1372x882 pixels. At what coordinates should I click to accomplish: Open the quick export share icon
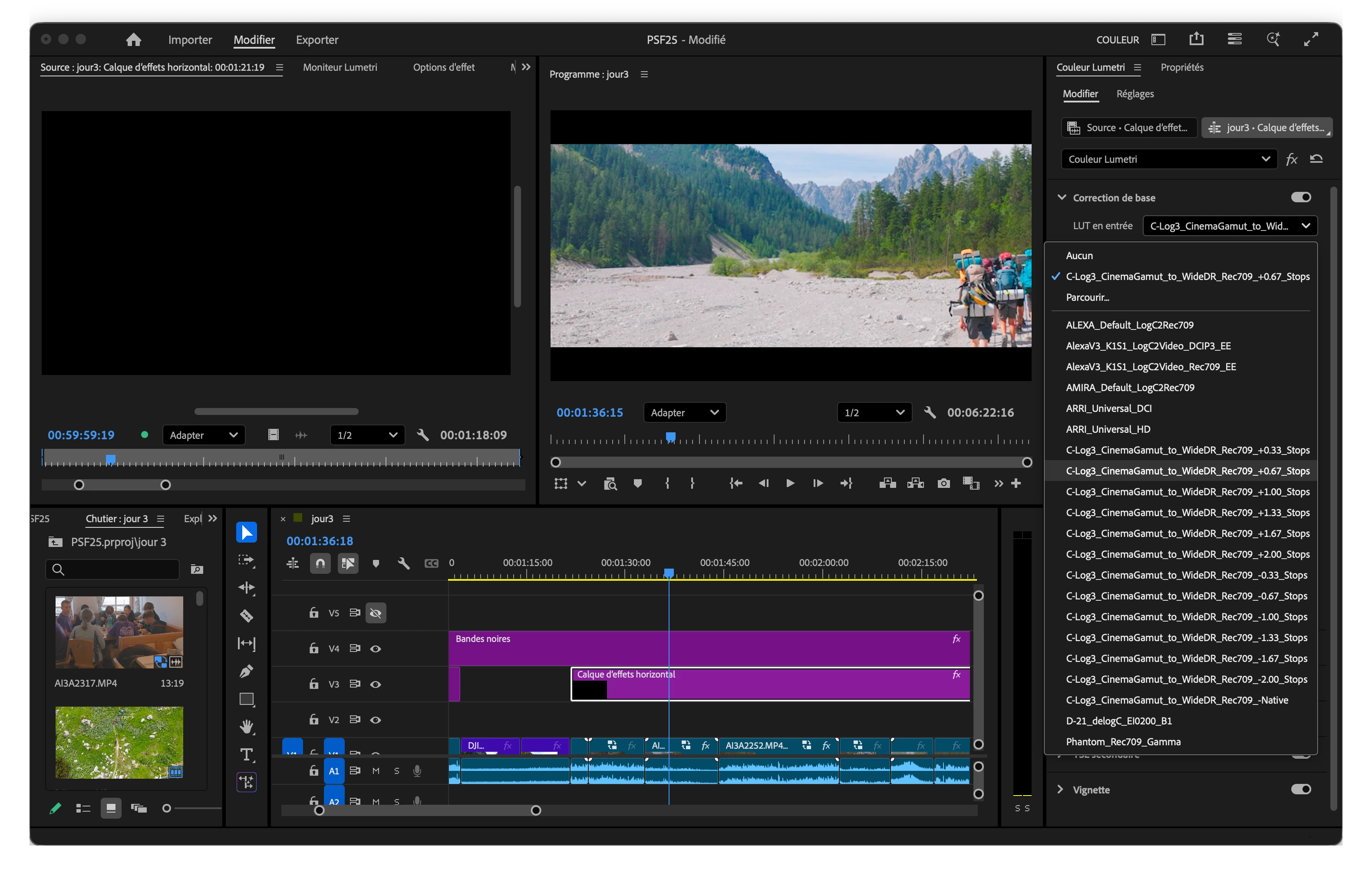1196,39
